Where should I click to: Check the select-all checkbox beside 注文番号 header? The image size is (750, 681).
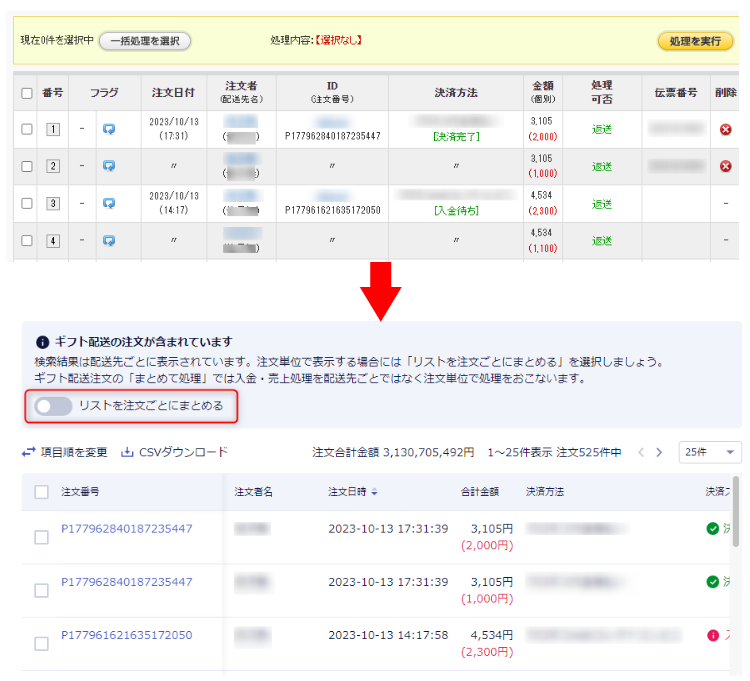(x=41, y=492)
